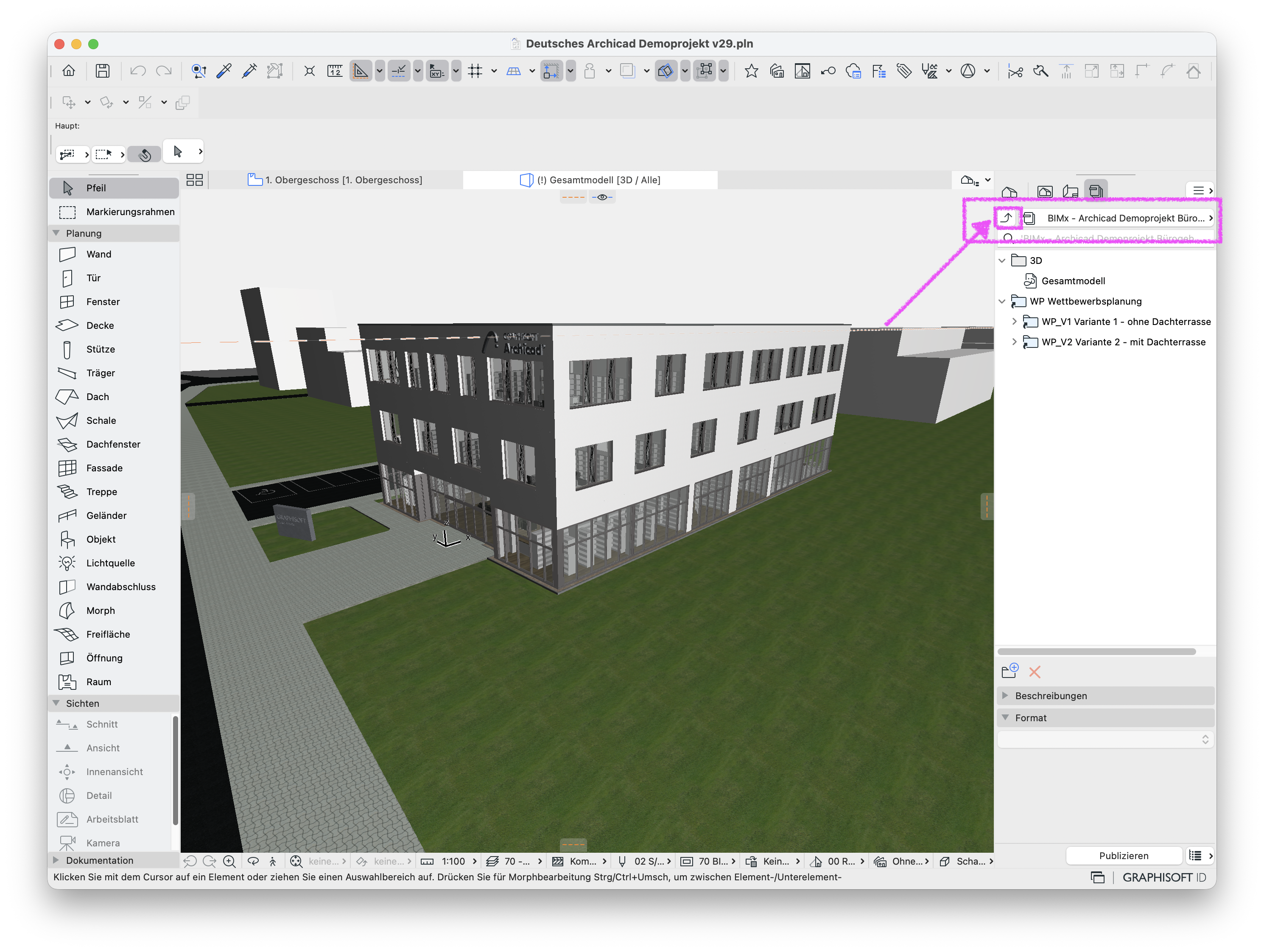This screenshot has width=1264, height=952.
Task: Switch to Publisher sets navigator view
Action: [x=1096, y=191]
